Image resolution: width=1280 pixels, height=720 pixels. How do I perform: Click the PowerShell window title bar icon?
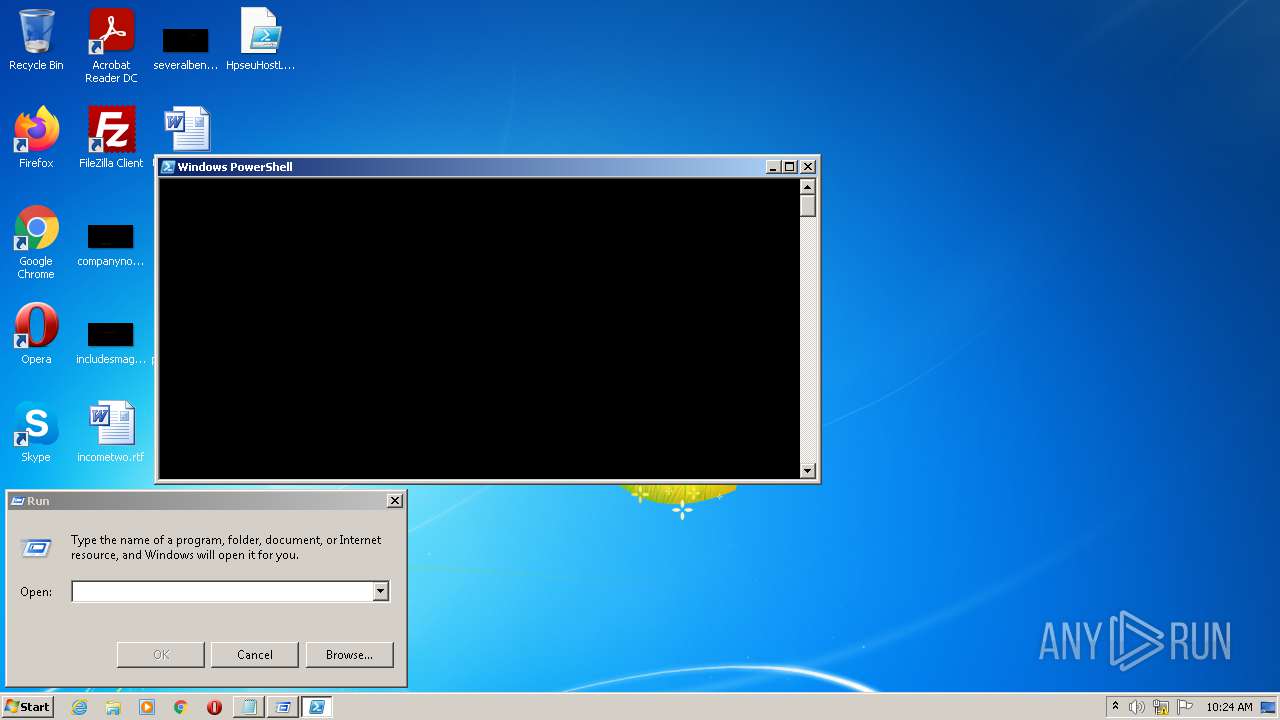pyautogui.click(x=168, y=167)
